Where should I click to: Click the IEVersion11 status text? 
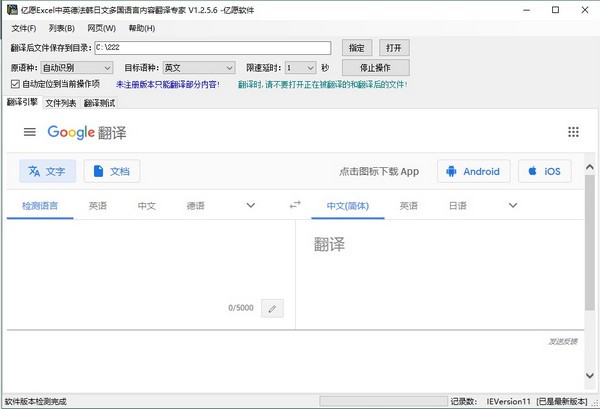[x=509, y=401]
